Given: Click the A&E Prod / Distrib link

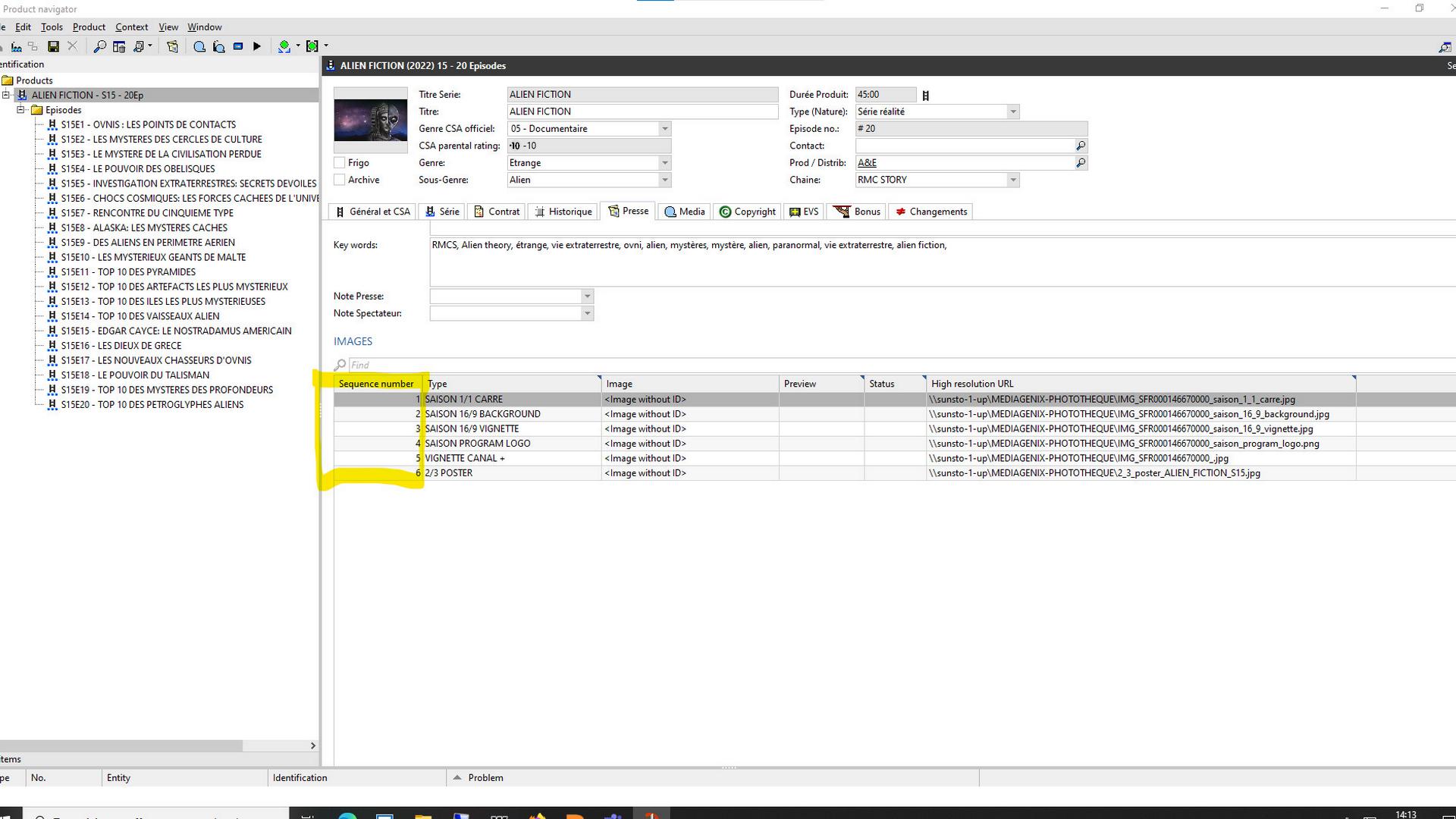Looking at the screenshot, I should coord(867,162).
